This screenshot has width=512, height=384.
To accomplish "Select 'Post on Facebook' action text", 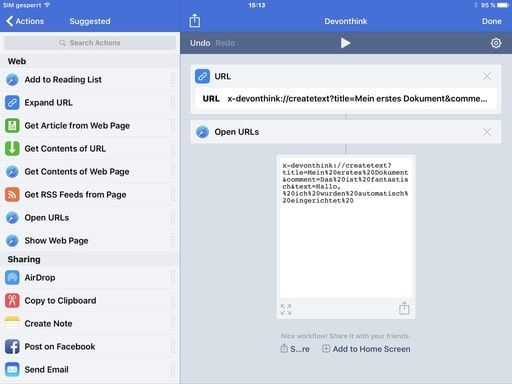I will tap(60, 346).
